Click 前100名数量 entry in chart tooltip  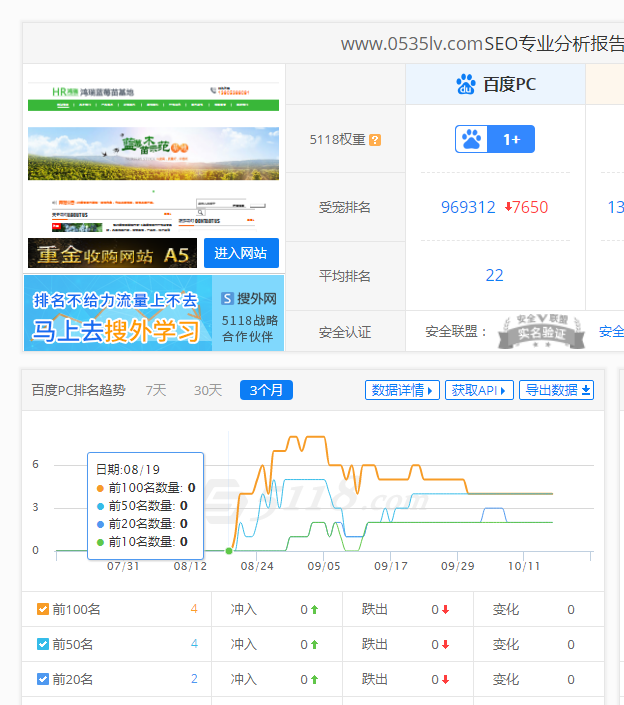tap(146, 488)
